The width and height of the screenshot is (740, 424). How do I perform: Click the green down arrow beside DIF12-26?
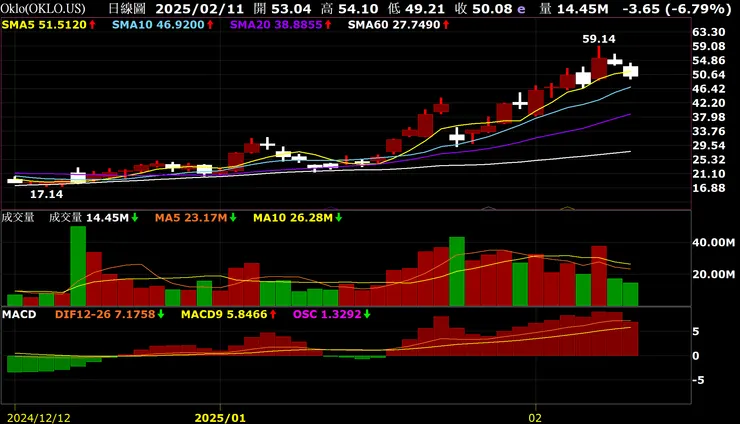click(x=161, y=314)
